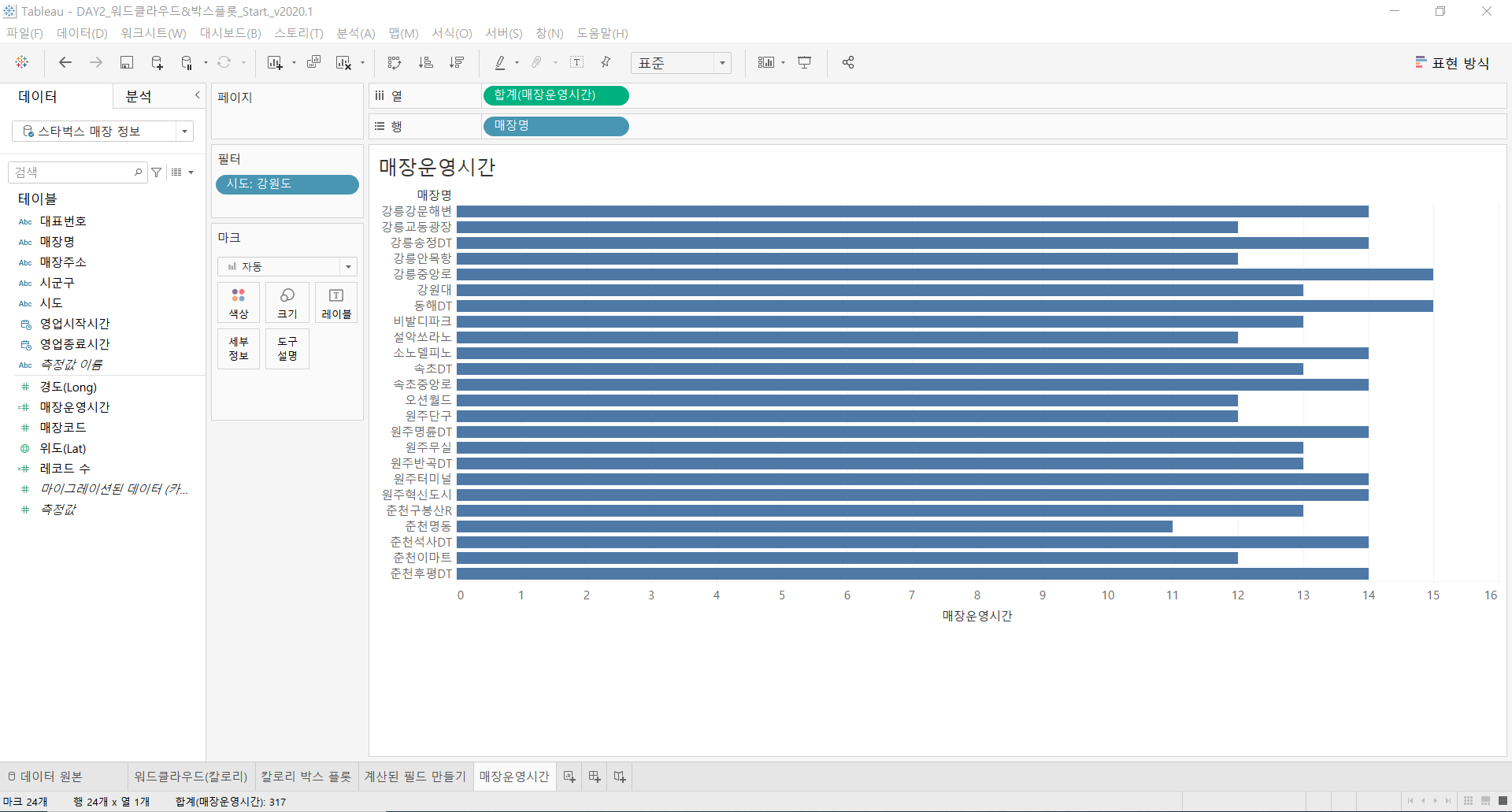Screen dimensions: 1512x812
Task: Expand the highlight dropdown arrow
Action: (517, 63)
